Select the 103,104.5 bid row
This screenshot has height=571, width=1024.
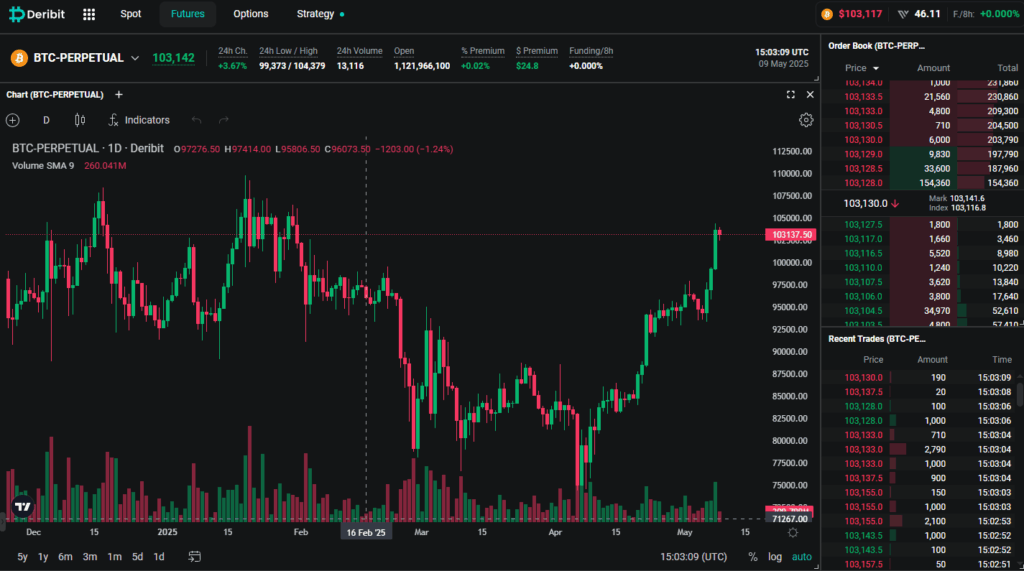(922, 311)
